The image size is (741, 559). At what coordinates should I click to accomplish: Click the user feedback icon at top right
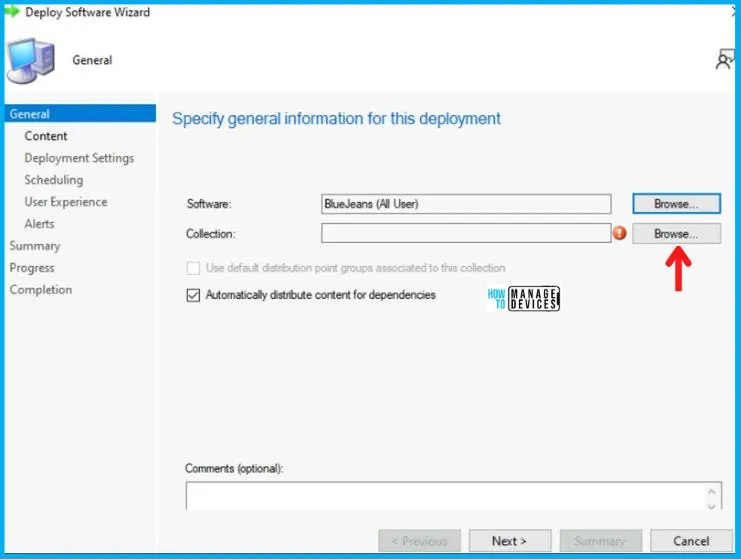(x=725, y=61)
